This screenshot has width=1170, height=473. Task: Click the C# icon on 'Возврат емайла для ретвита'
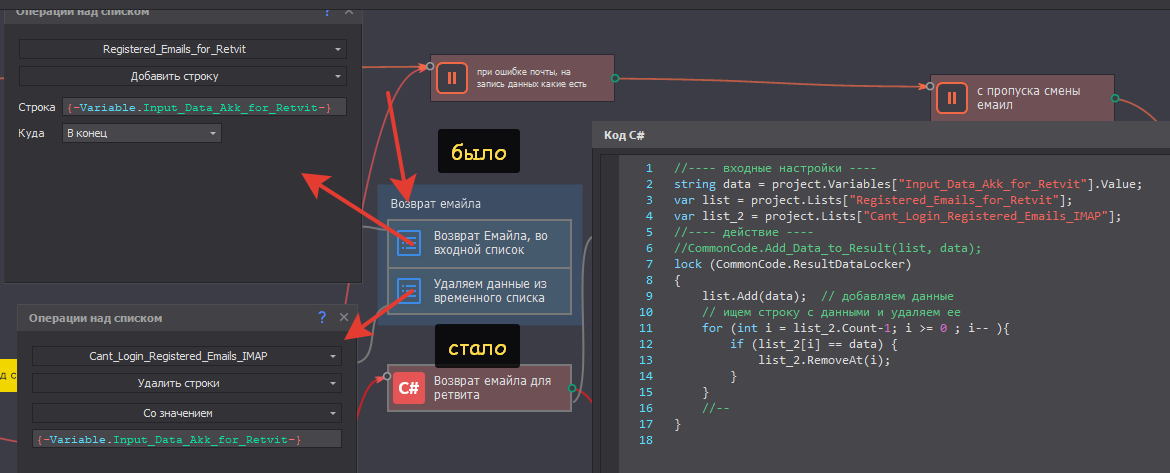coord(408,387)
